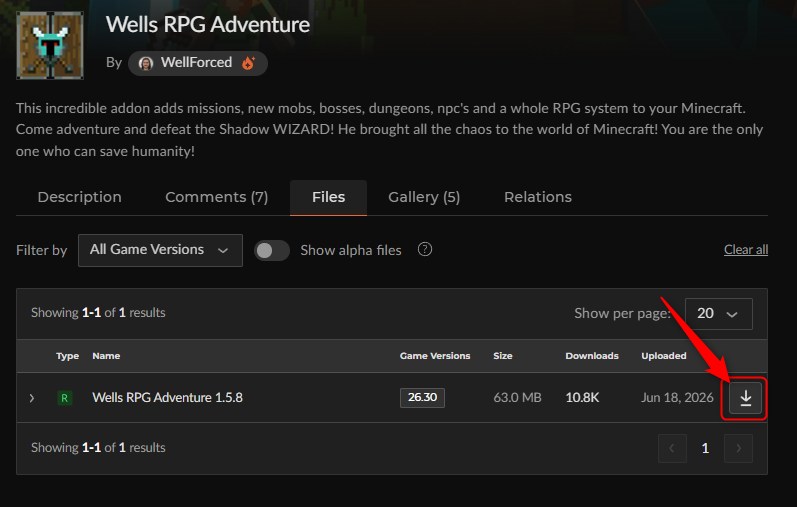Switch to the Relations tab
The width and height of the screenshot is (797, 507).
click(538, 197)
